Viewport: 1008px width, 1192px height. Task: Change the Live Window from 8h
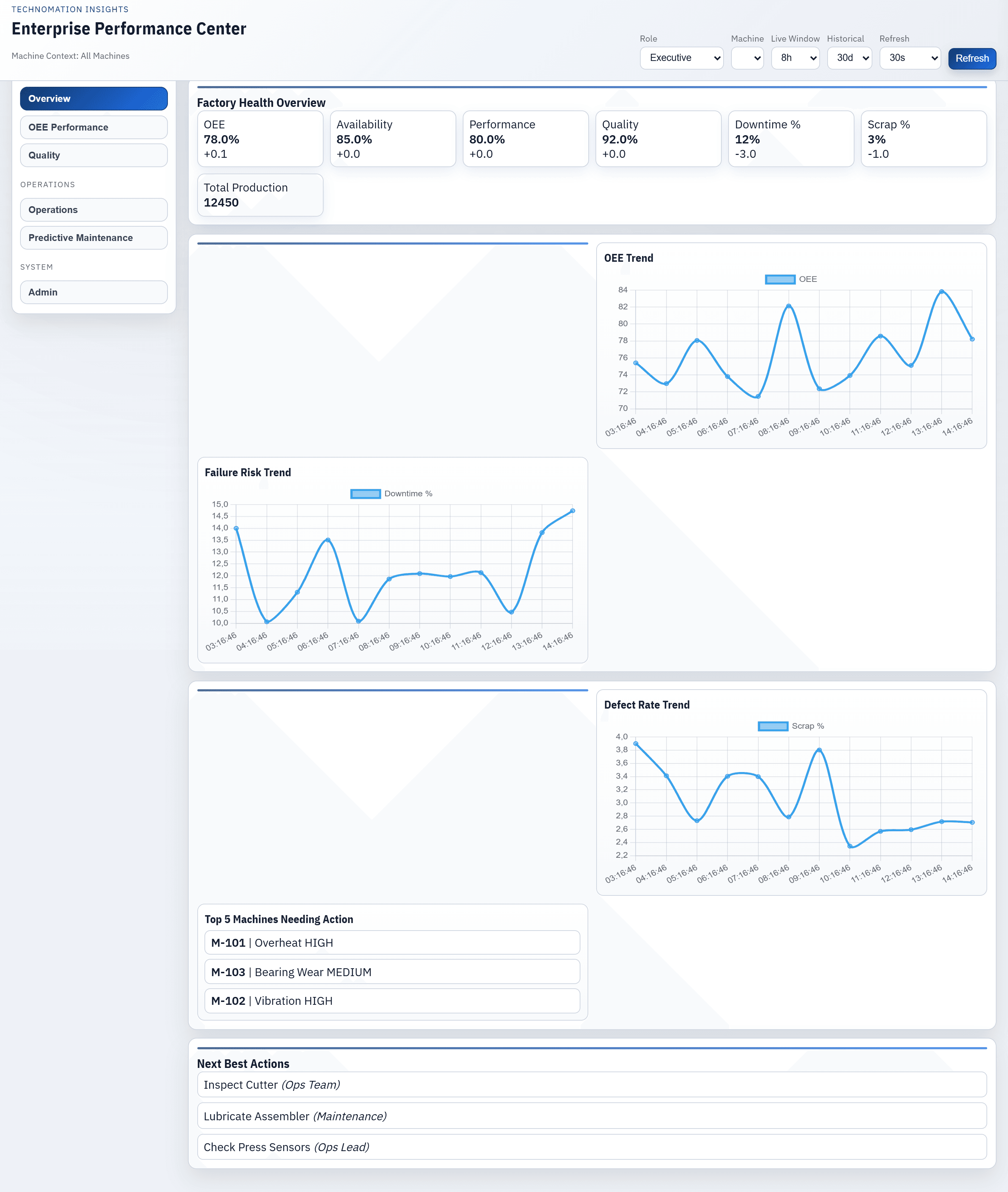click(795, 58)
